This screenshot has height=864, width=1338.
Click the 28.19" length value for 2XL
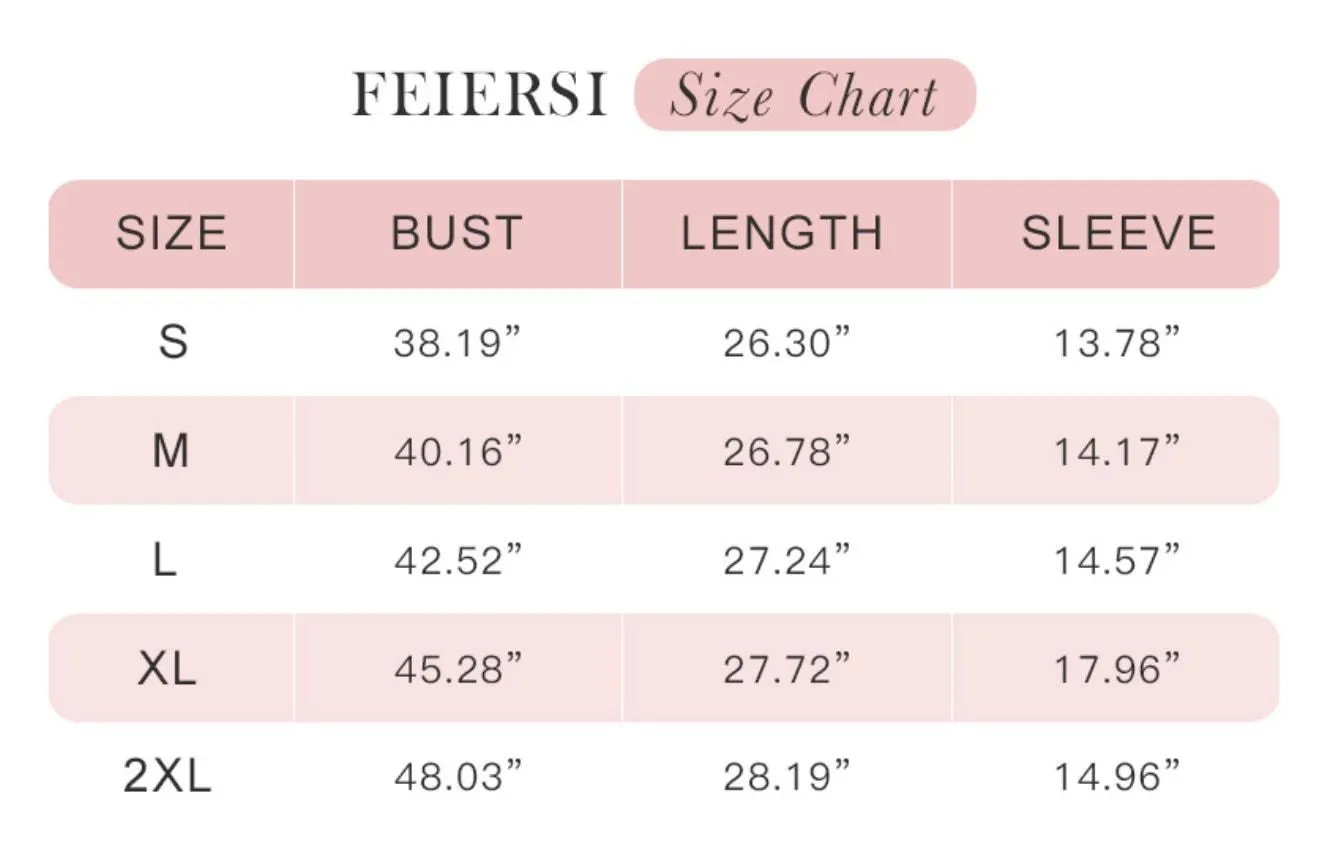click(788, 777)
